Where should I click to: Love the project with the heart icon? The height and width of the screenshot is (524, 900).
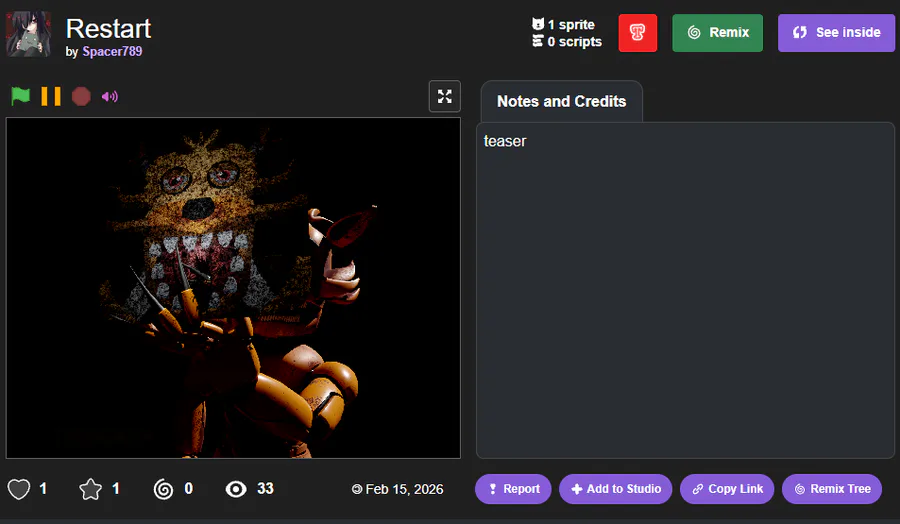(19, 489)
